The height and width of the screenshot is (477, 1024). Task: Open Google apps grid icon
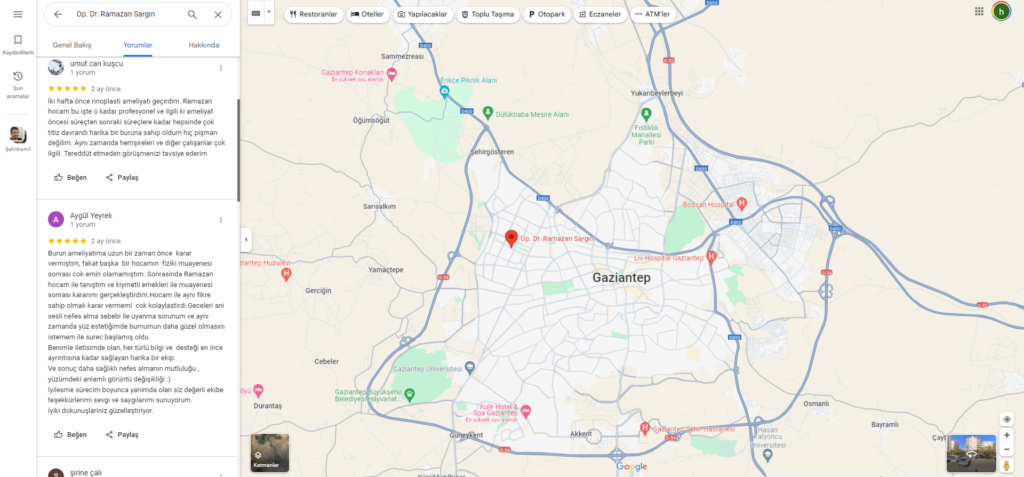point(979,11)
